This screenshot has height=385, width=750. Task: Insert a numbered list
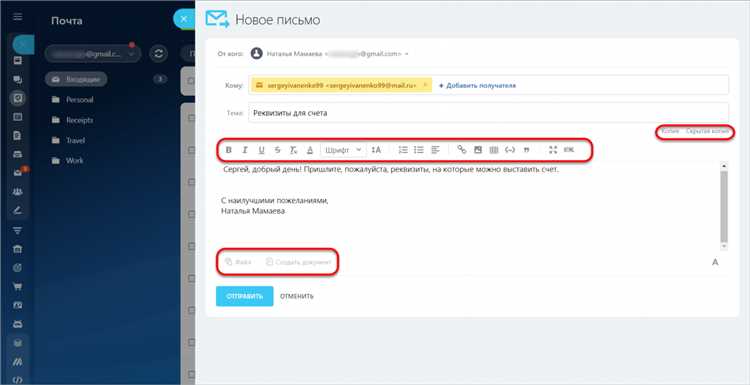[x=403, y=150]
